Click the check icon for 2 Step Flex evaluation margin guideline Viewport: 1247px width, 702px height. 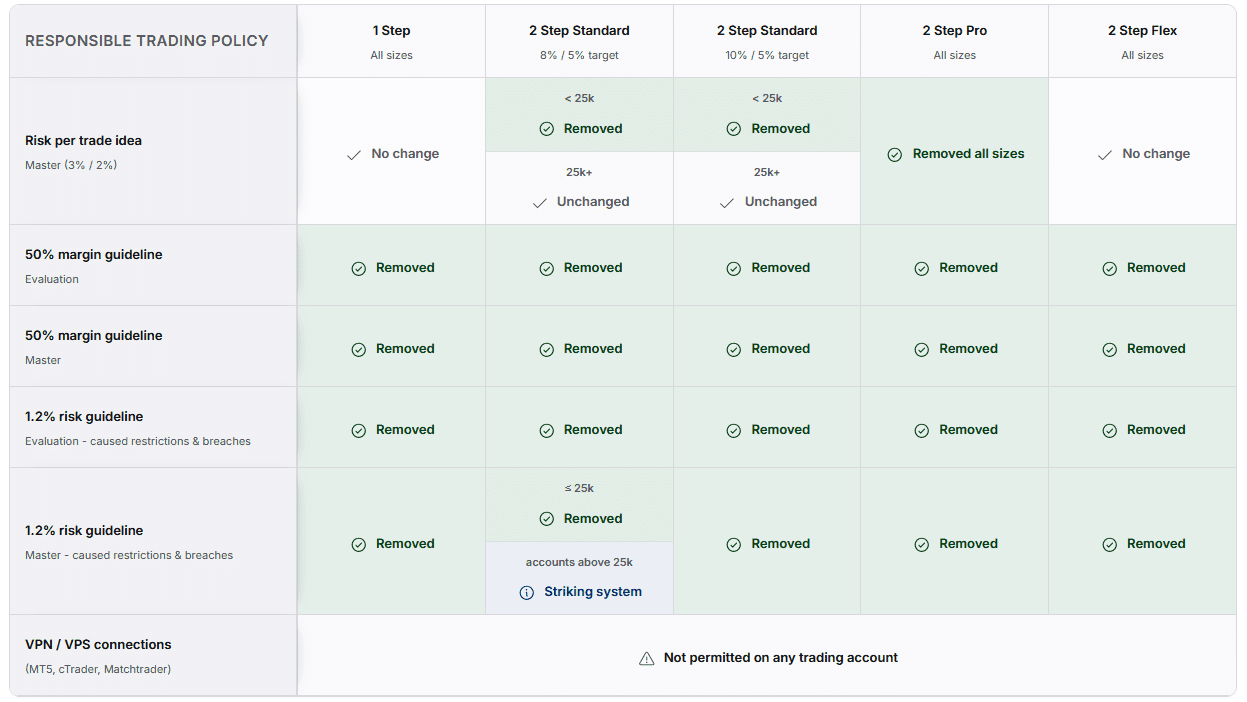click(1109, 269)
